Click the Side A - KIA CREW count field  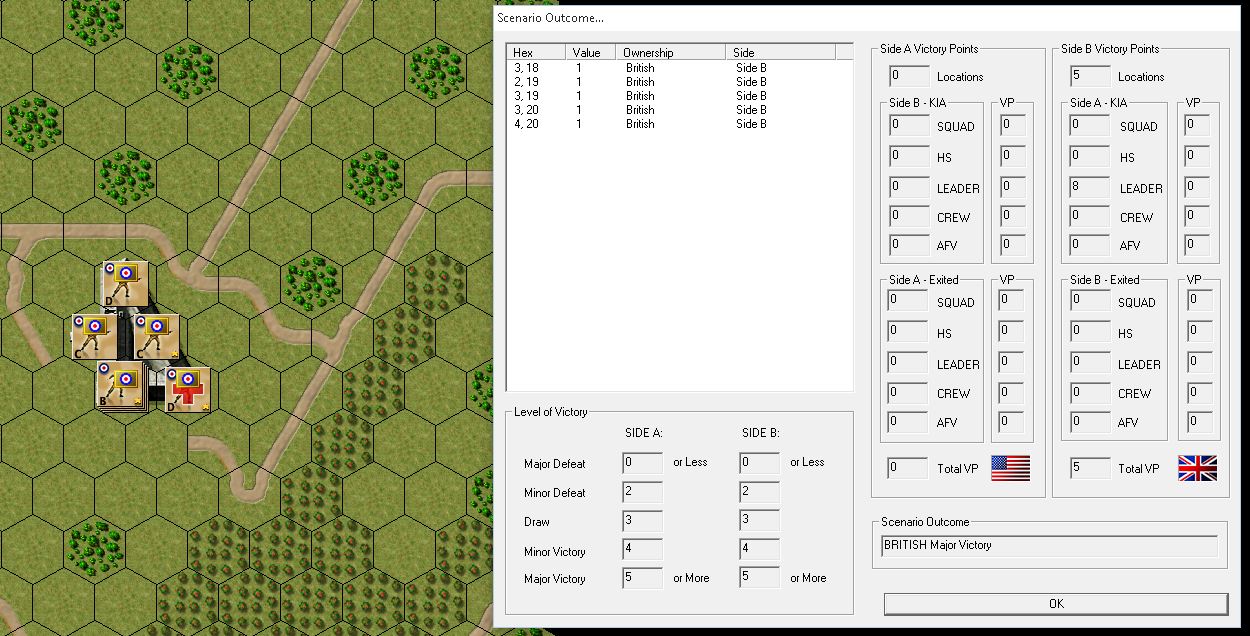coord(1090,216)
